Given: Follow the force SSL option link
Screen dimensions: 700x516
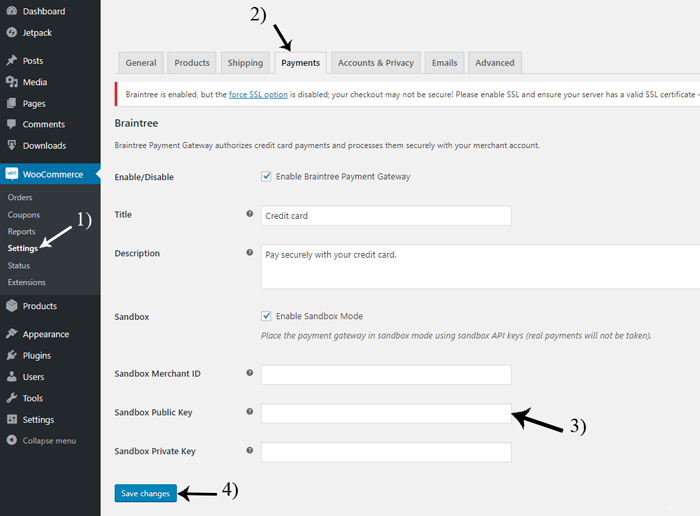Looking at the screenshot, I should click(258, 95).
